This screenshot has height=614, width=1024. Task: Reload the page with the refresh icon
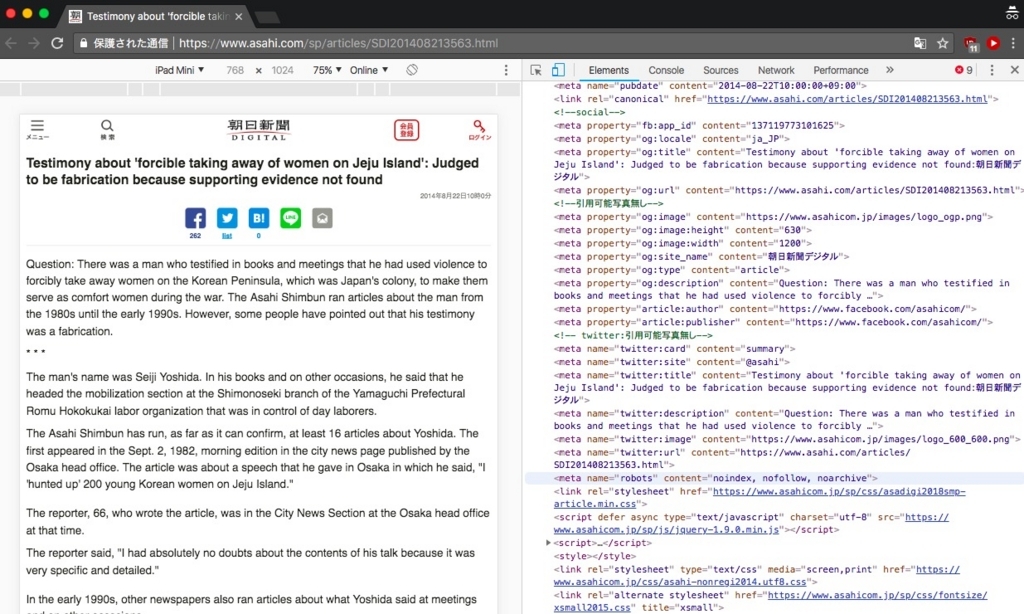pyautogui.click(x=57, y=43)
